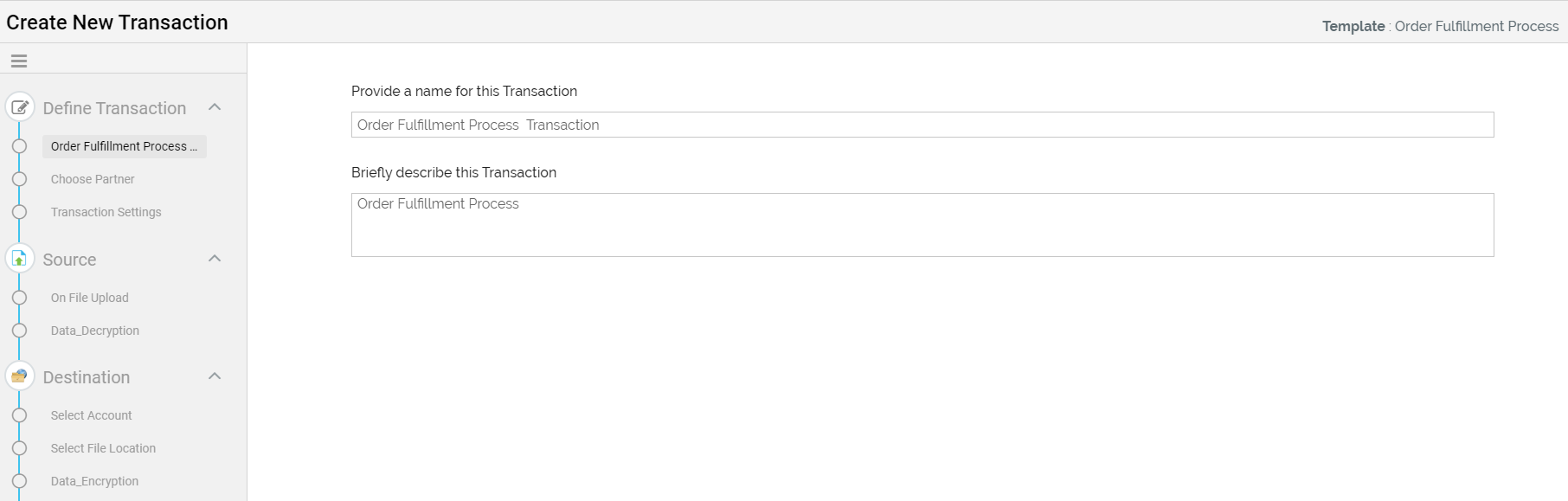
Task: Click the step circle beside Select Account
Action: tap(19, 415)
